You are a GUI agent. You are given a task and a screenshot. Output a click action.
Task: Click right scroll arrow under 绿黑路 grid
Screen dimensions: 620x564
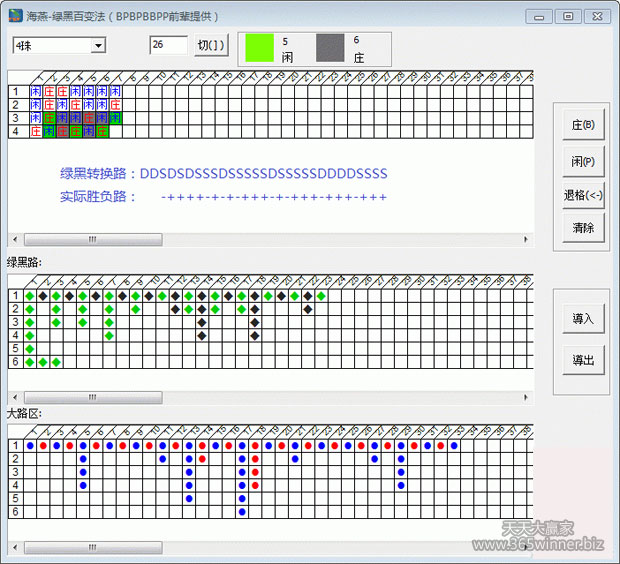[525, 397]
